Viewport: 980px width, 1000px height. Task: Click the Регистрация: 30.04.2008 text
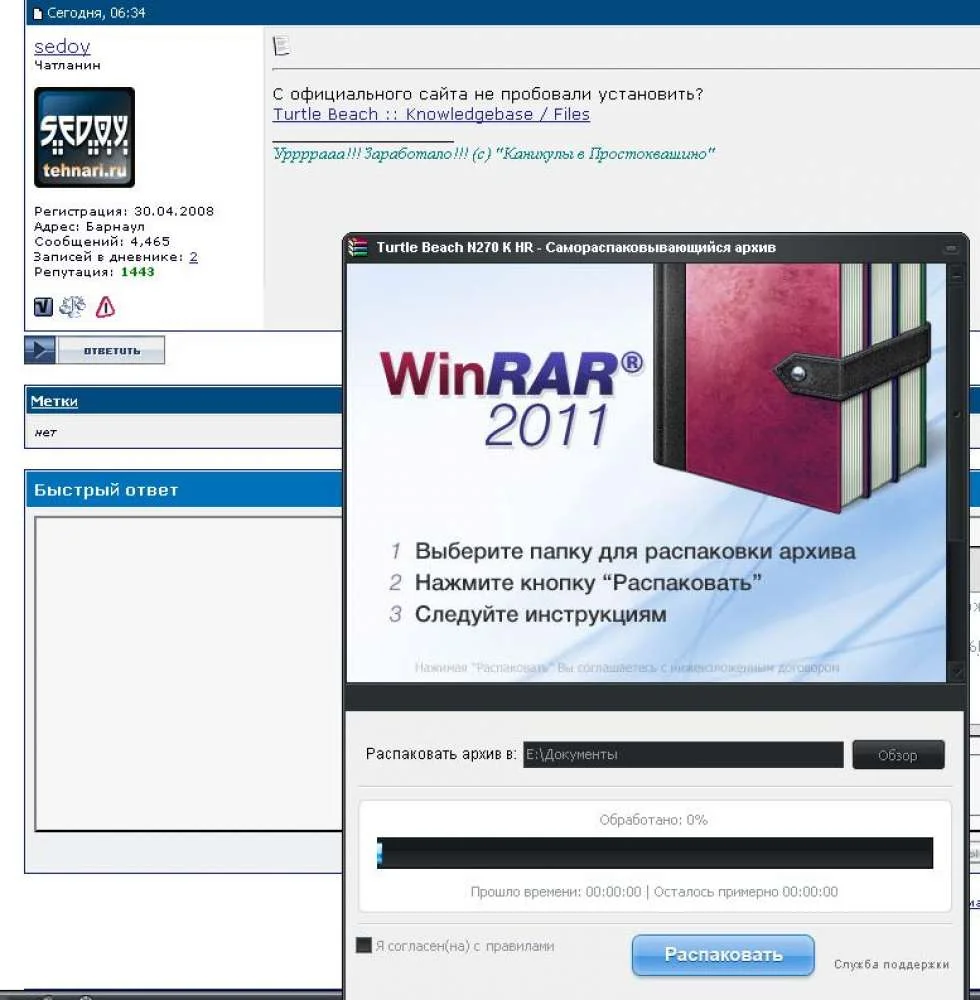click(124, 211)
